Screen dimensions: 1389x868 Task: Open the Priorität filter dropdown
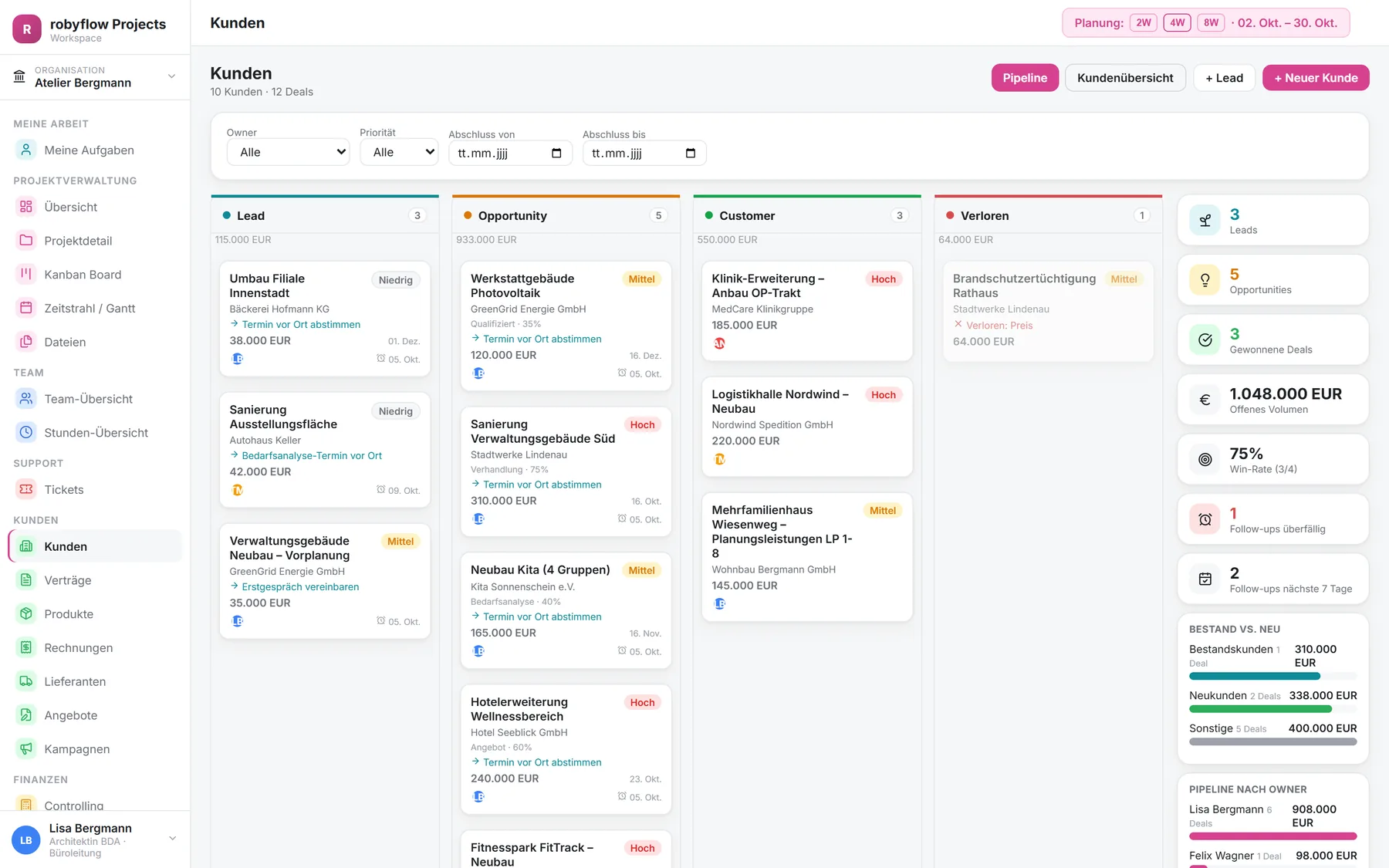[x=399, y=152]
